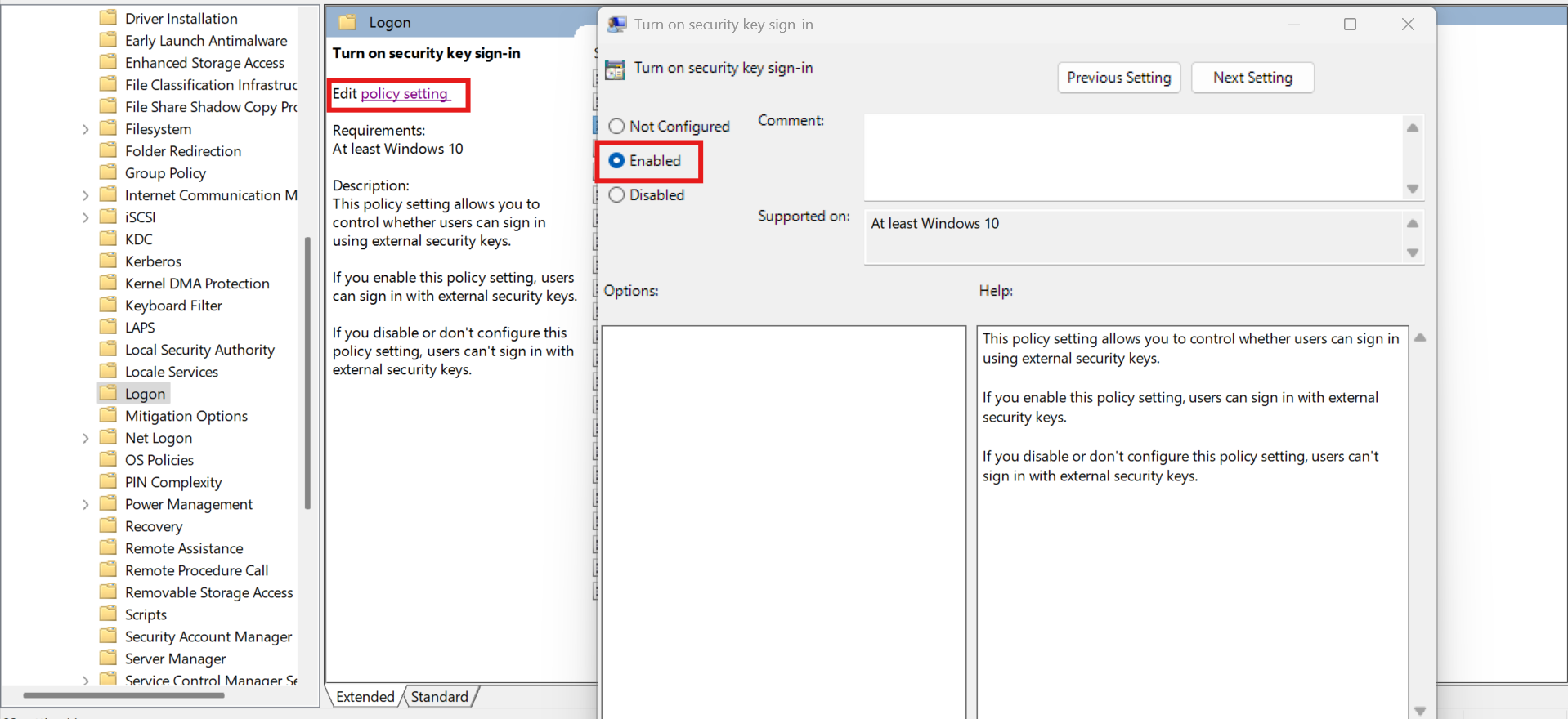This screenshot has width=1568, height=719.
Task: Click the Server Manager folder icon
Action: (108, 658)
